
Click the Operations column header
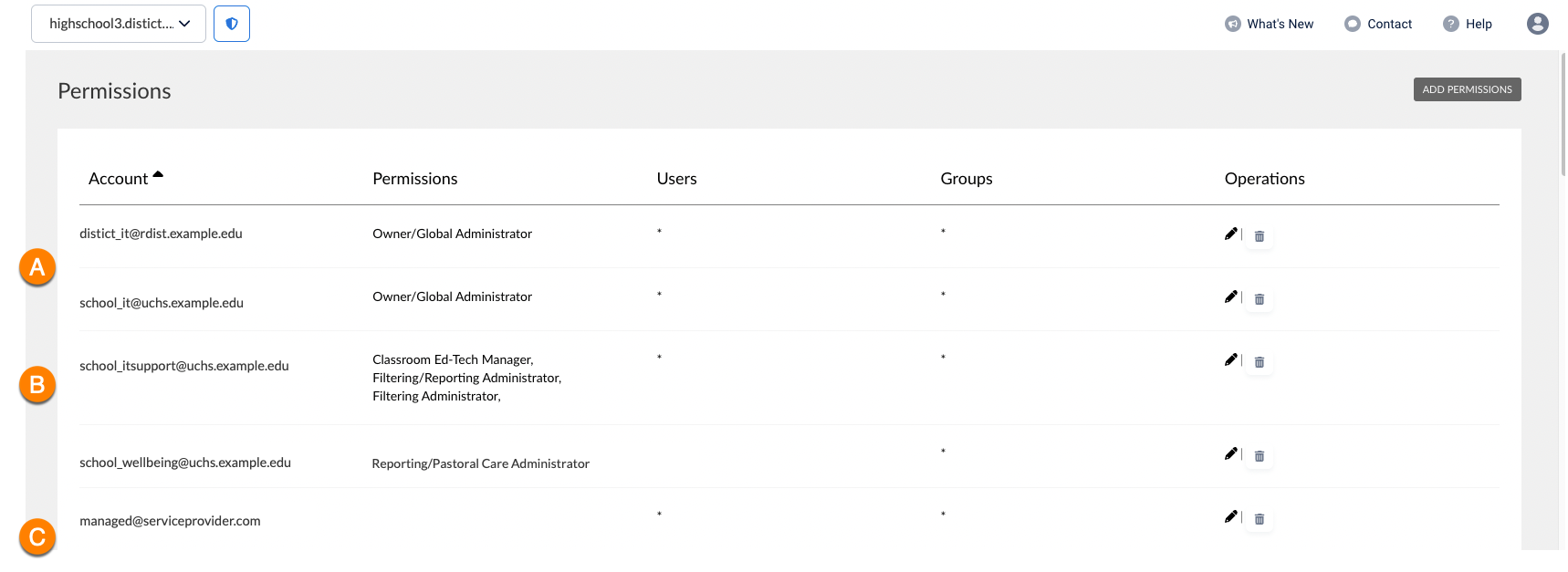tap(1265, 179)
